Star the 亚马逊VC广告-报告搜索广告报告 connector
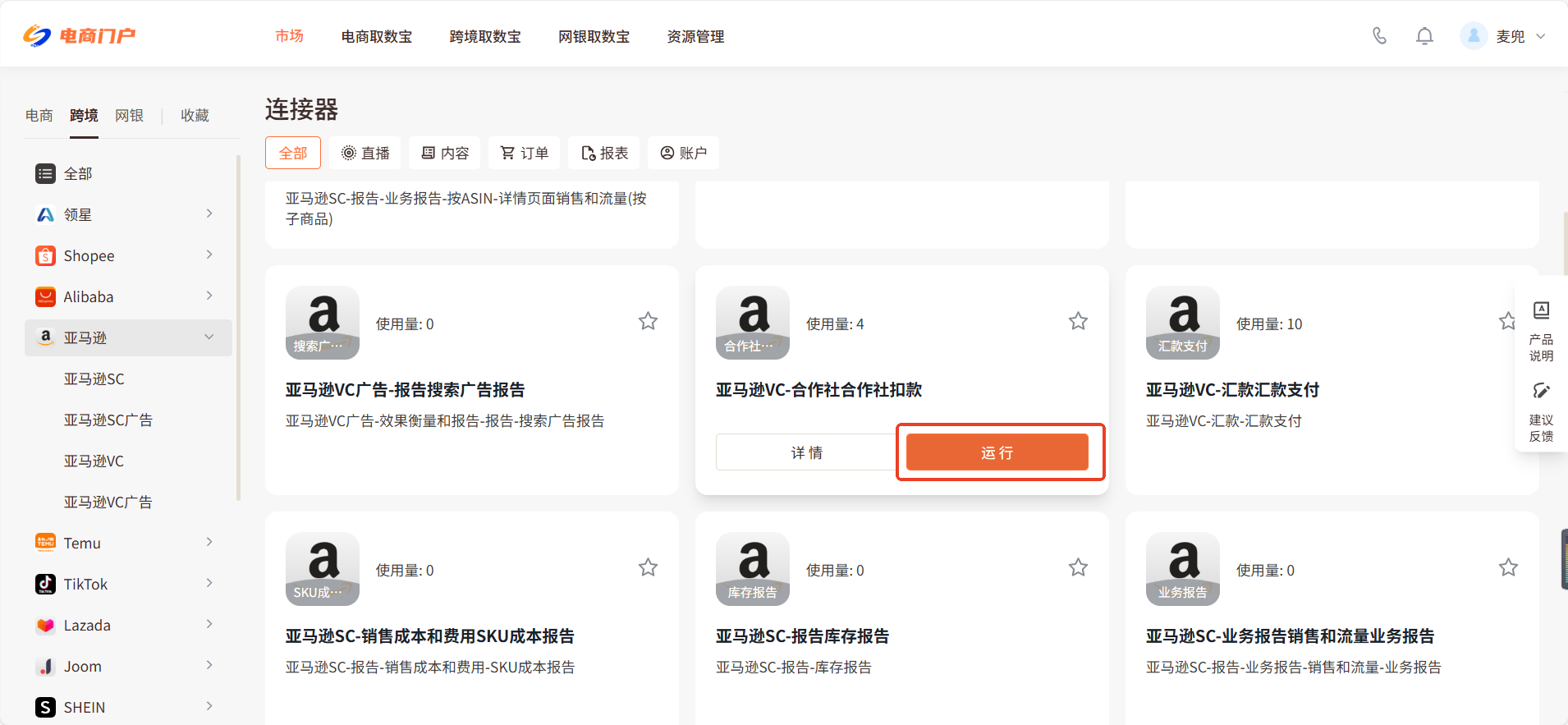 [x=648, y=321]
